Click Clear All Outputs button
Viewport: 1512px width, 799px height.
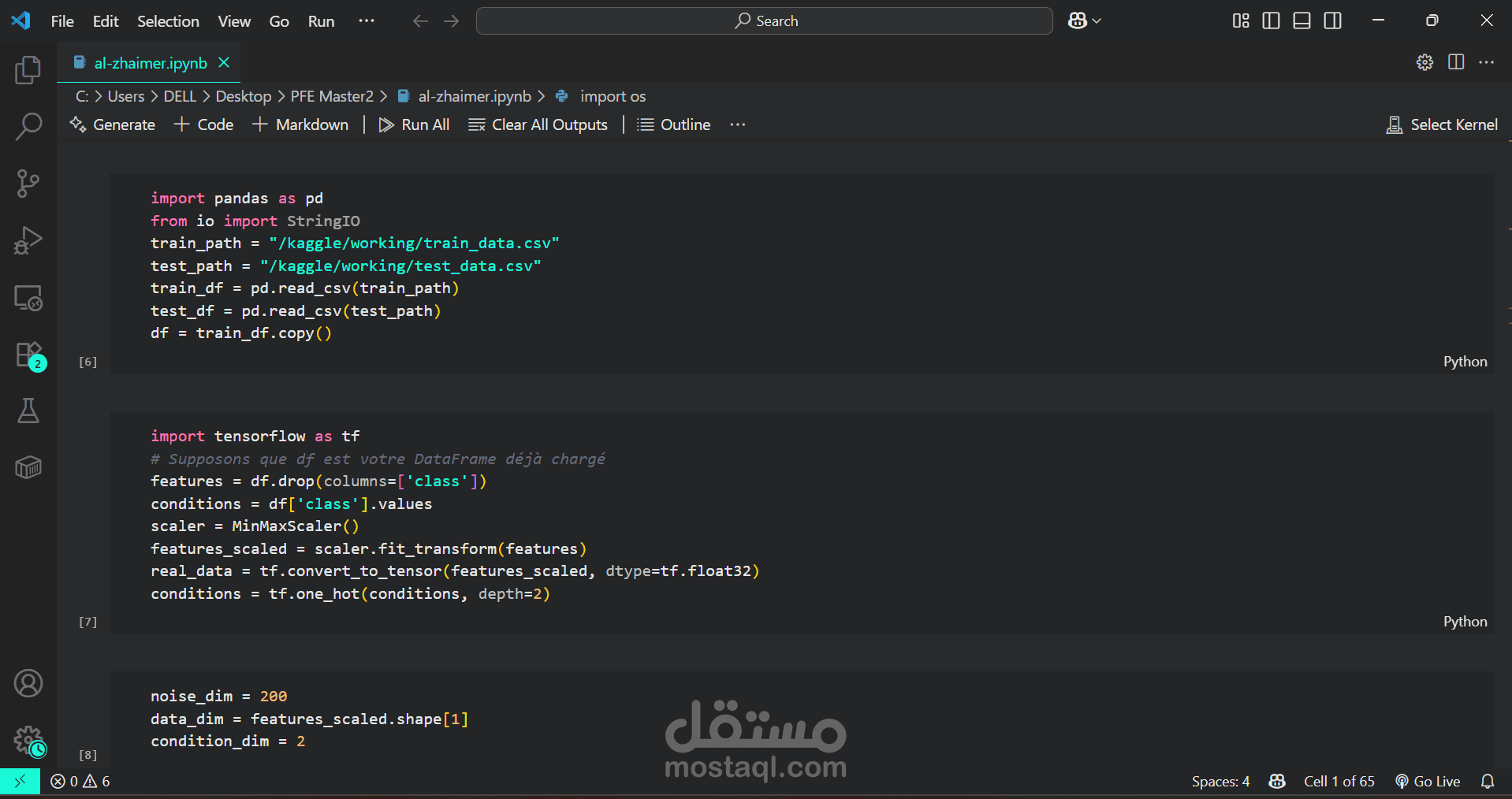[x=538, y=124]
